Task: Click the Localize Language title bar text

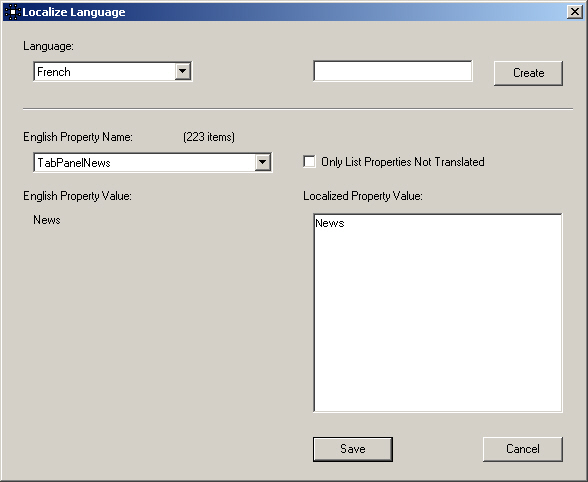Action: 74,12
